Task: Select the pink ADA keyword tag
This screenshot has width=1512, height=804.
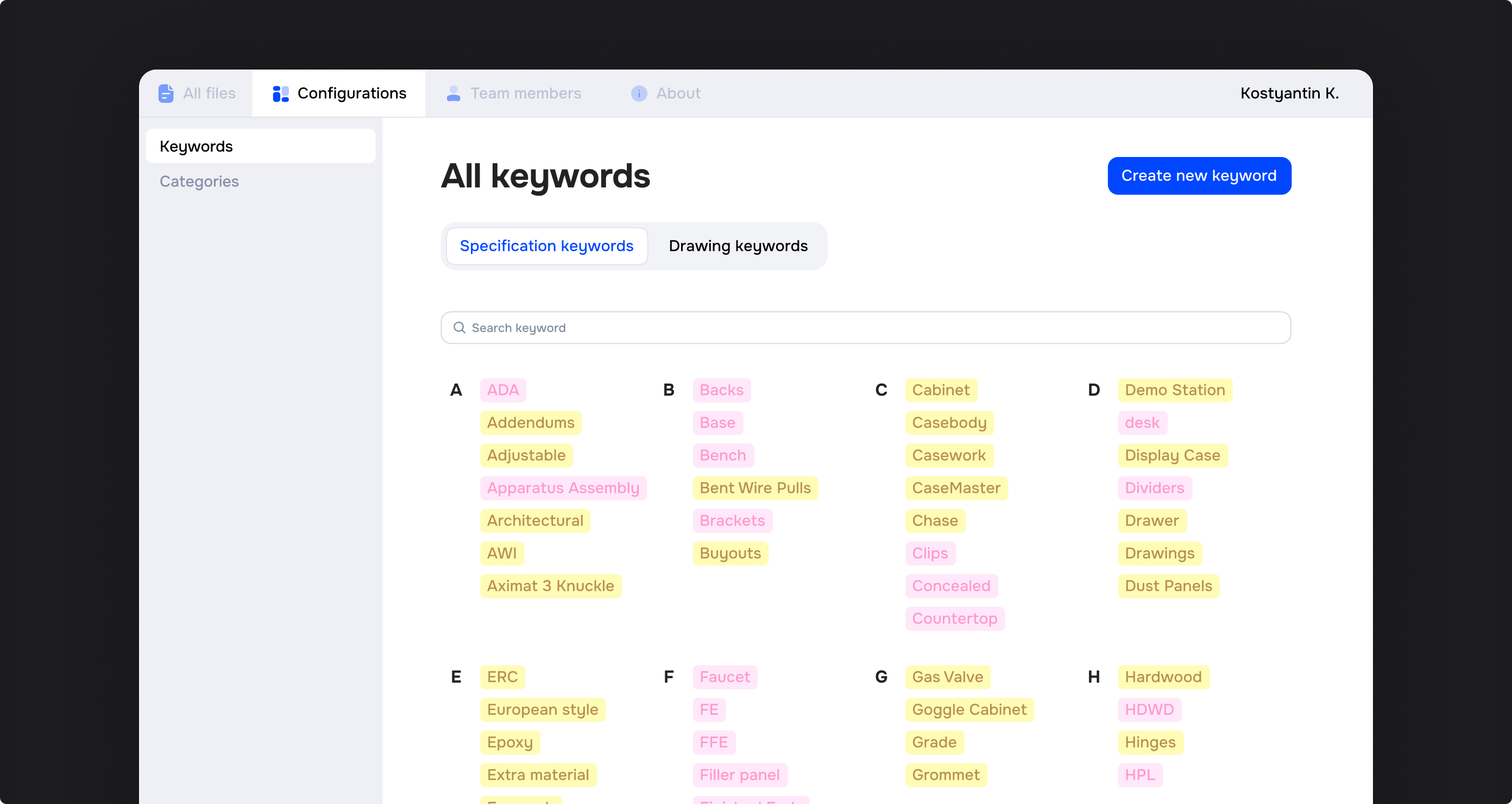Action: pyautogui.click(x=502, y=390)
